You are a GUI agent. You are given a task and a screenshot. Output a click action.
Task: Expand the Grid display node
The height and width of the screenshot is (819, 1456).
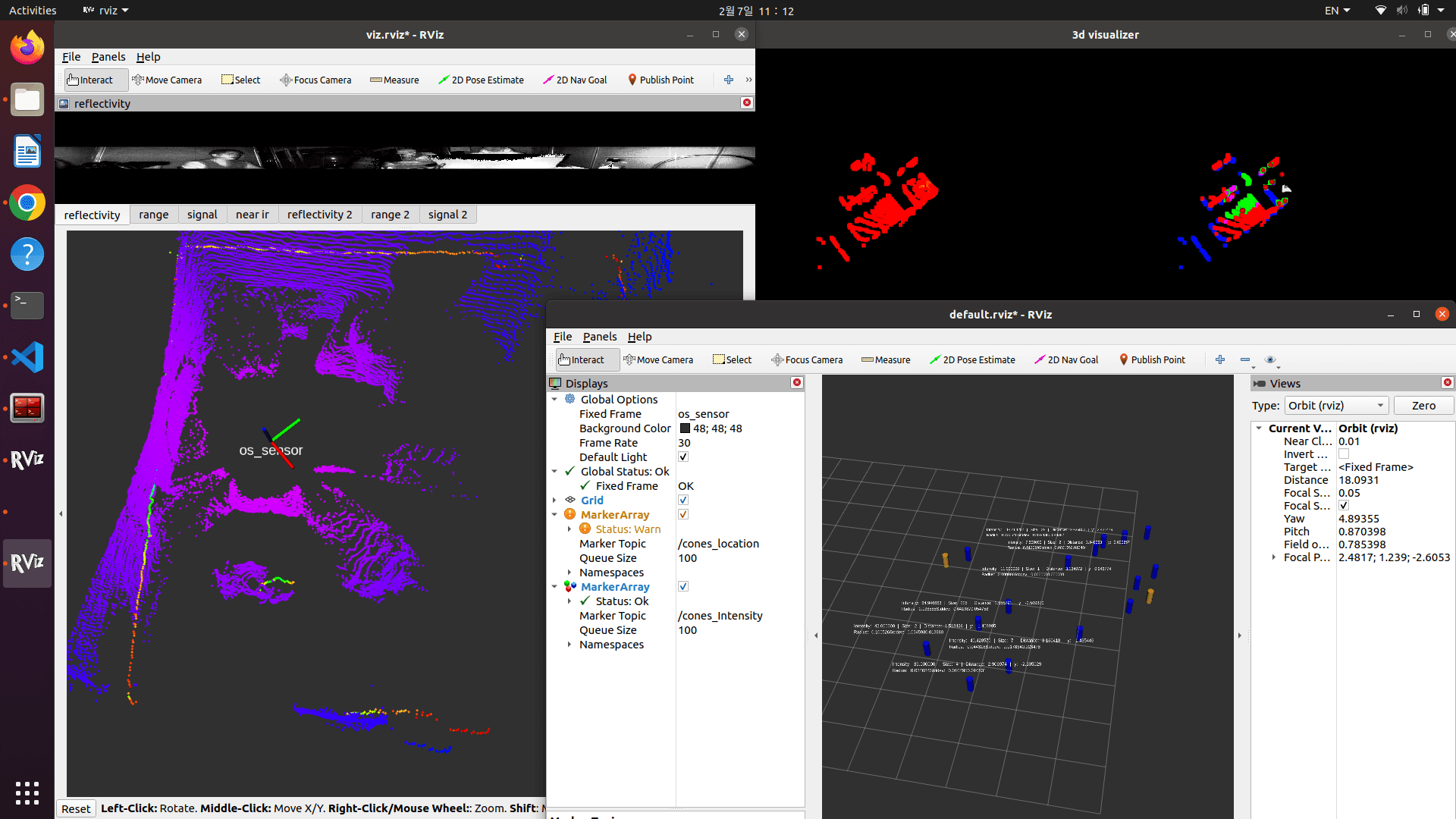[x=554, y=500]
